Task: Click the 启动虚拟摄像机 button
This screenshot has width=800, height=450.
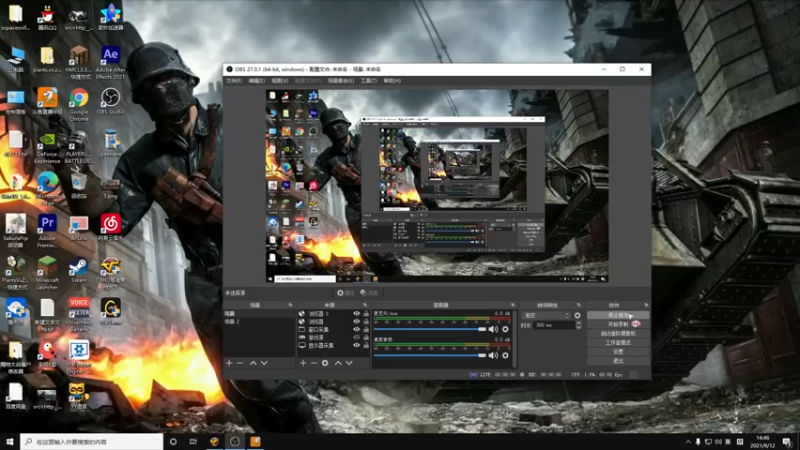Action: click(x=618, y=334)
